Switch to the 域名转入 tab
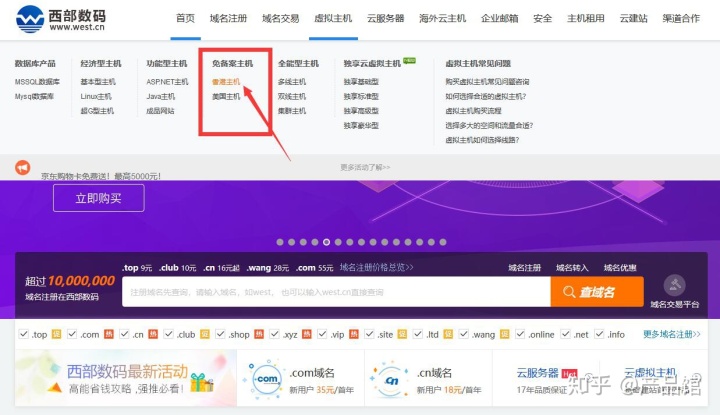 572,268
